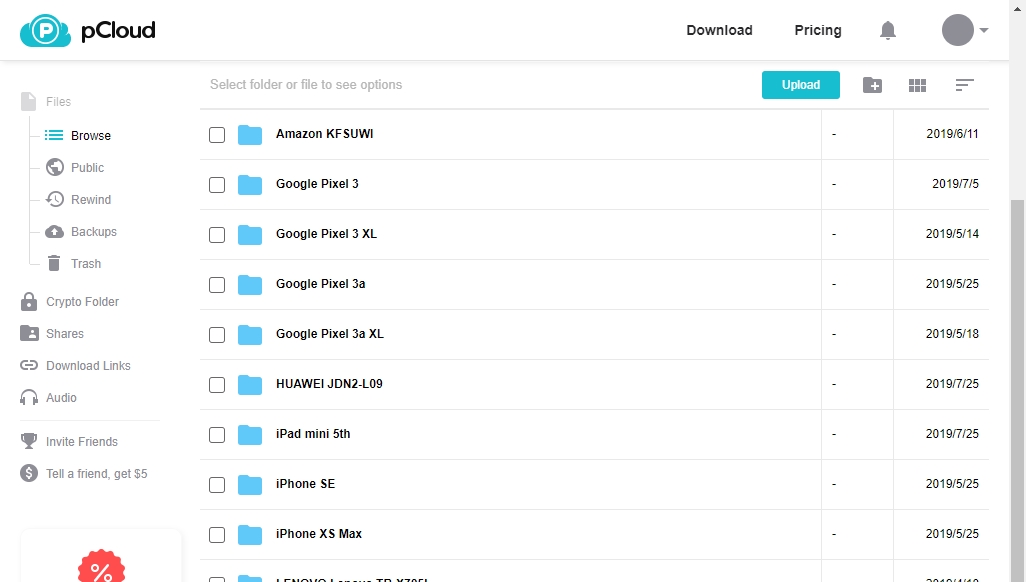Open Trash in the sidebar
The height and width of the screenshot is (582, 1026).
point(86,264)
